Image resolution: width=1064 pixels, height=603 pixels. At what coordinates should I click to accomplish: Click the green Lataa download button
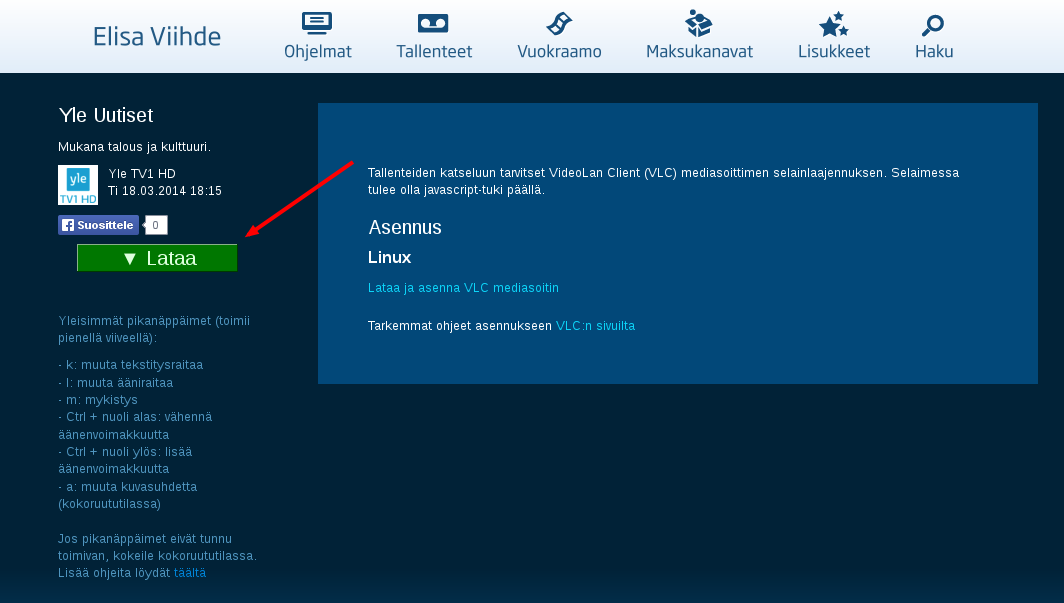(157, 258)
